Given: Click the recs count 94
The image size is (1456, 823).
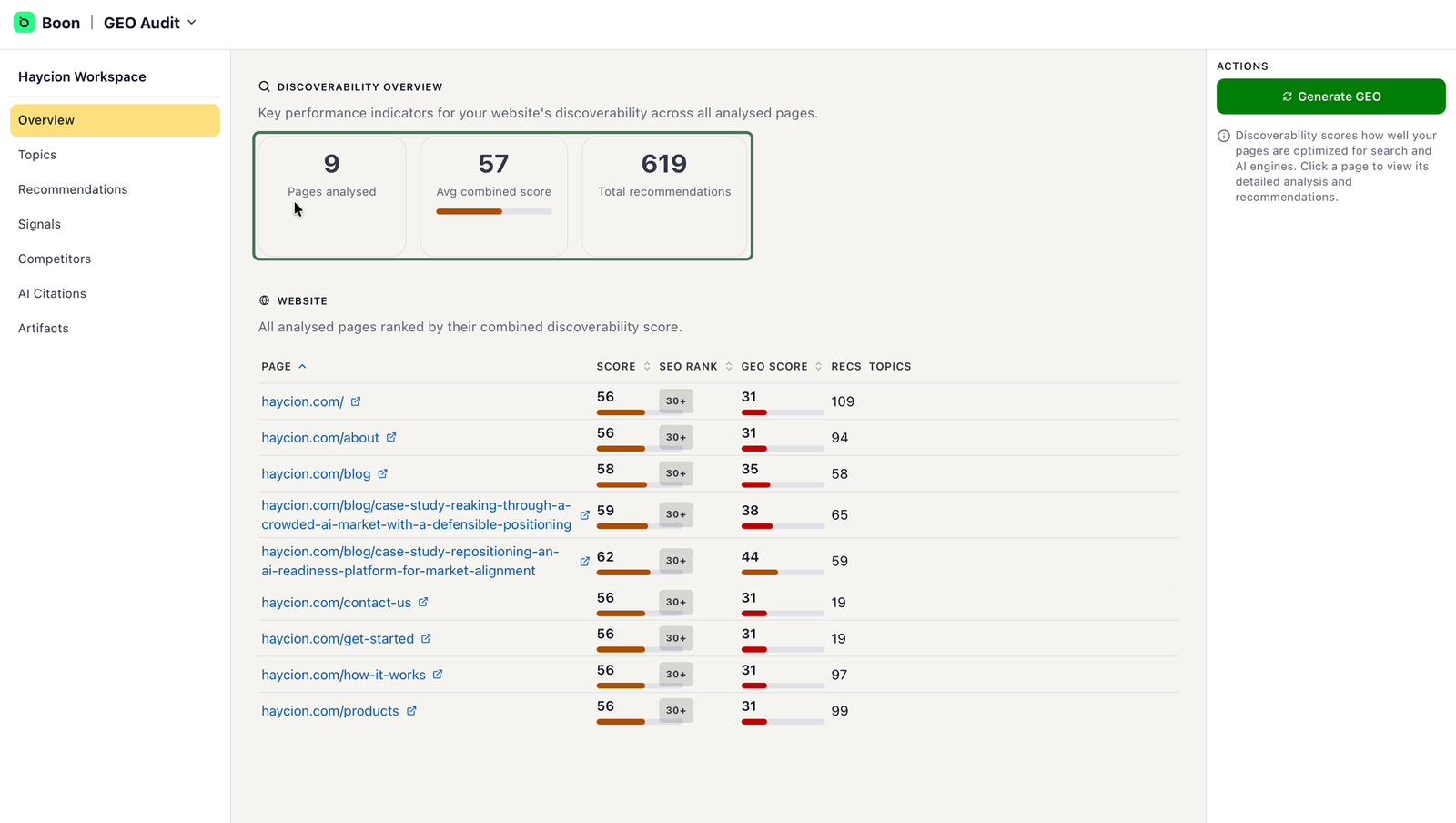Looking at the screenshot, I should (840, 438).
